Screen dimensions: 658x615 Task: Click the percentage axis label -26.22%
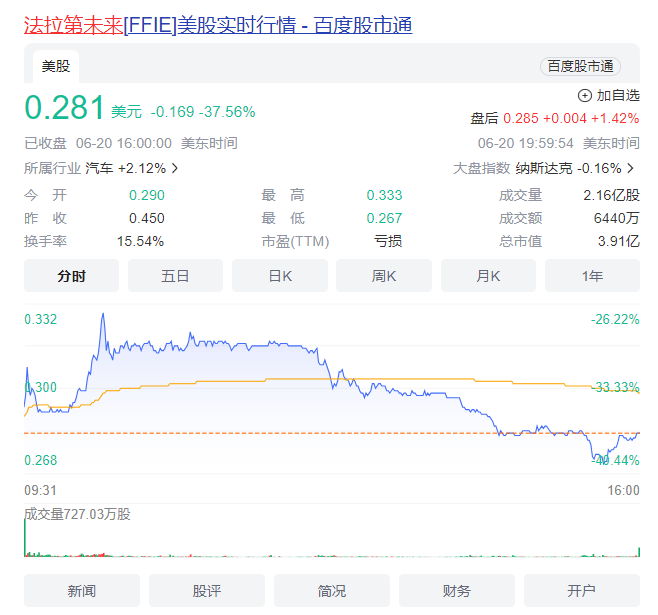615,319
